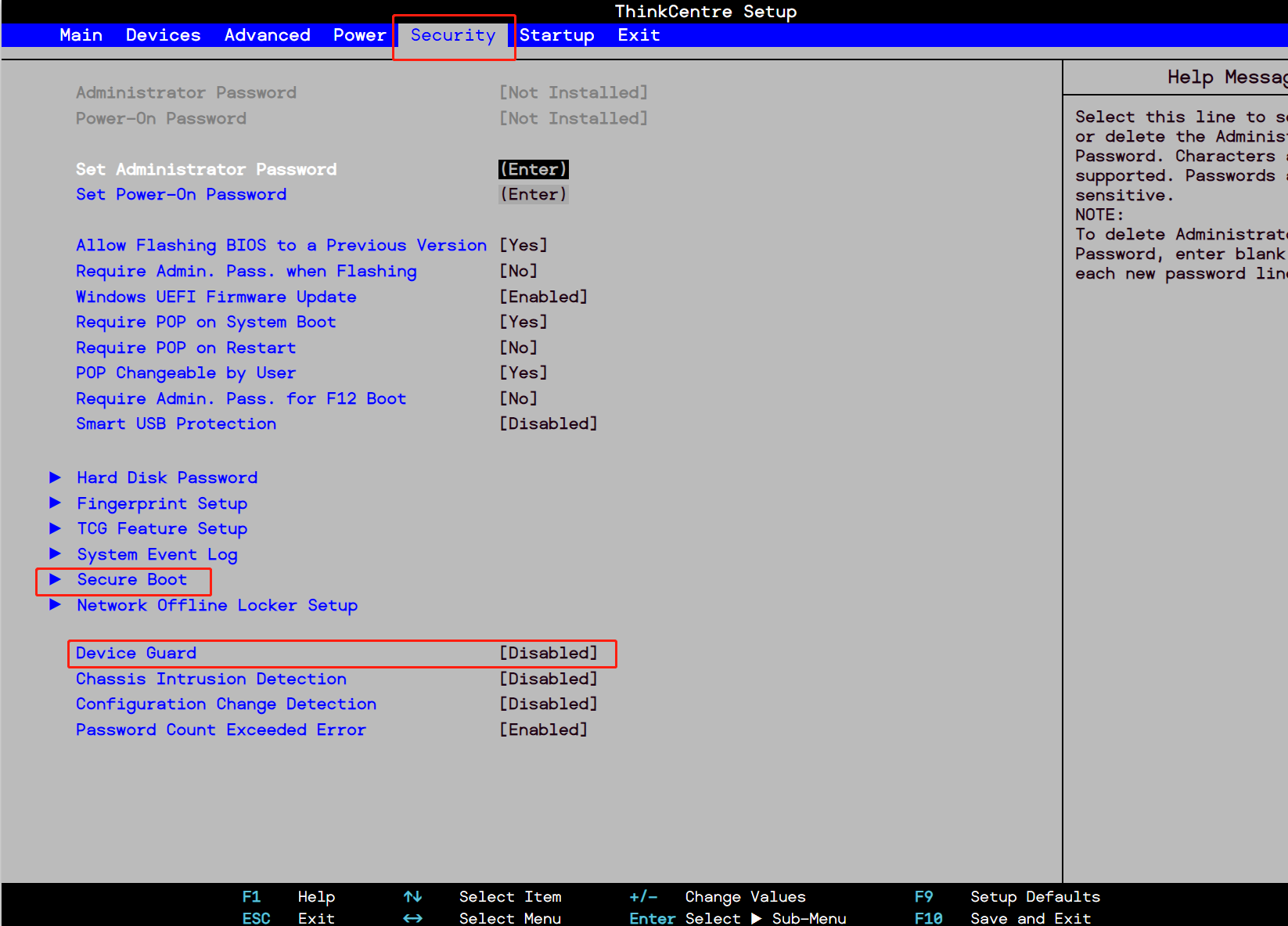Change Disabled value for Smart USB Protection
The width and height of the screenshot is (1288, 926).
548,423
